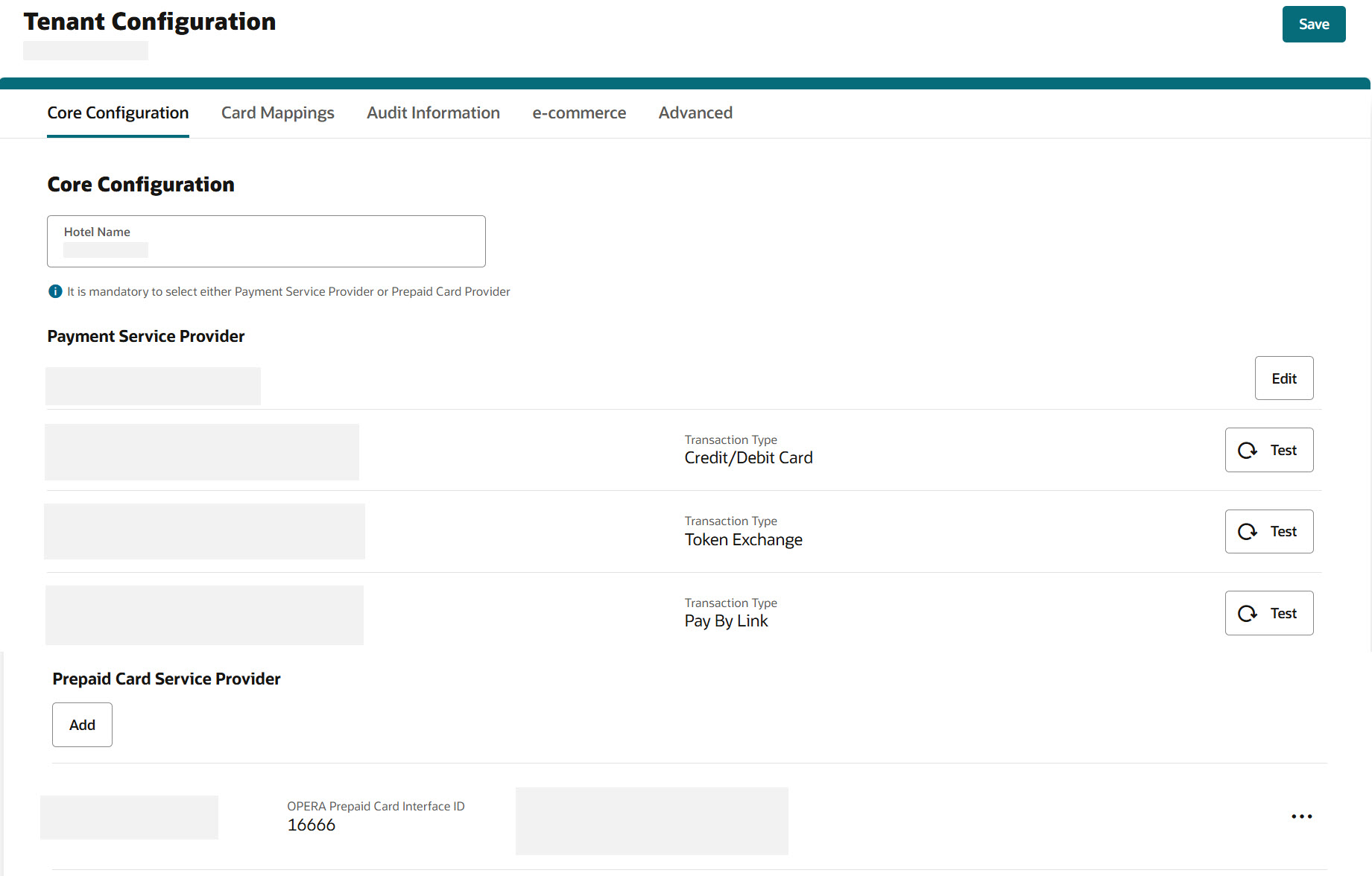
Task: Open the Audit Information tab
Action: point(433,112)
